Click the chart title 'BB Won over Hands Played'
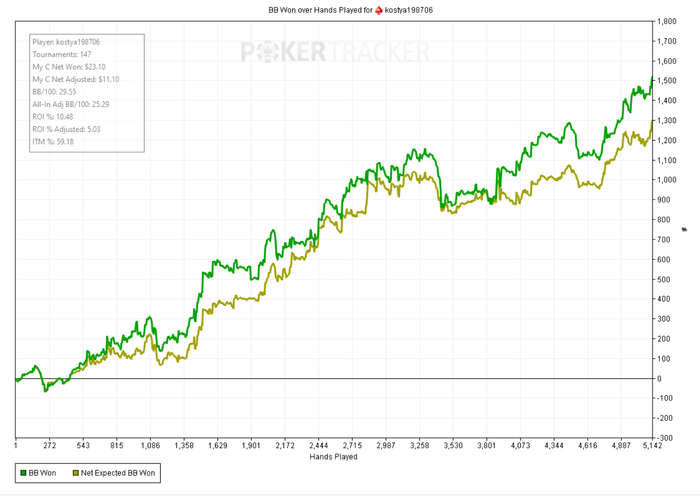The width and height of the screenshot is (700, 496). click(315, 10)
